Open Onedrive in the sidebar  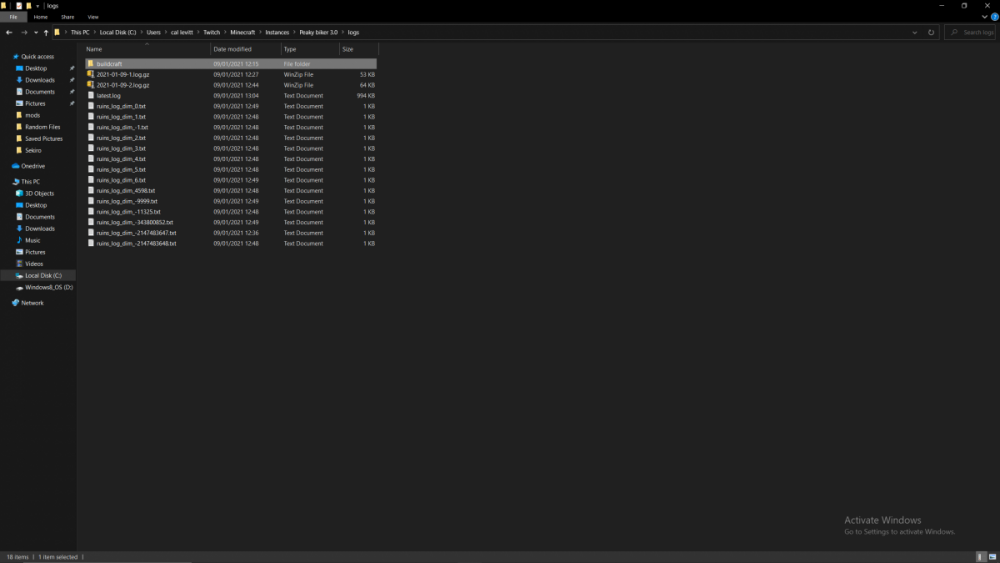coord(33,166)
